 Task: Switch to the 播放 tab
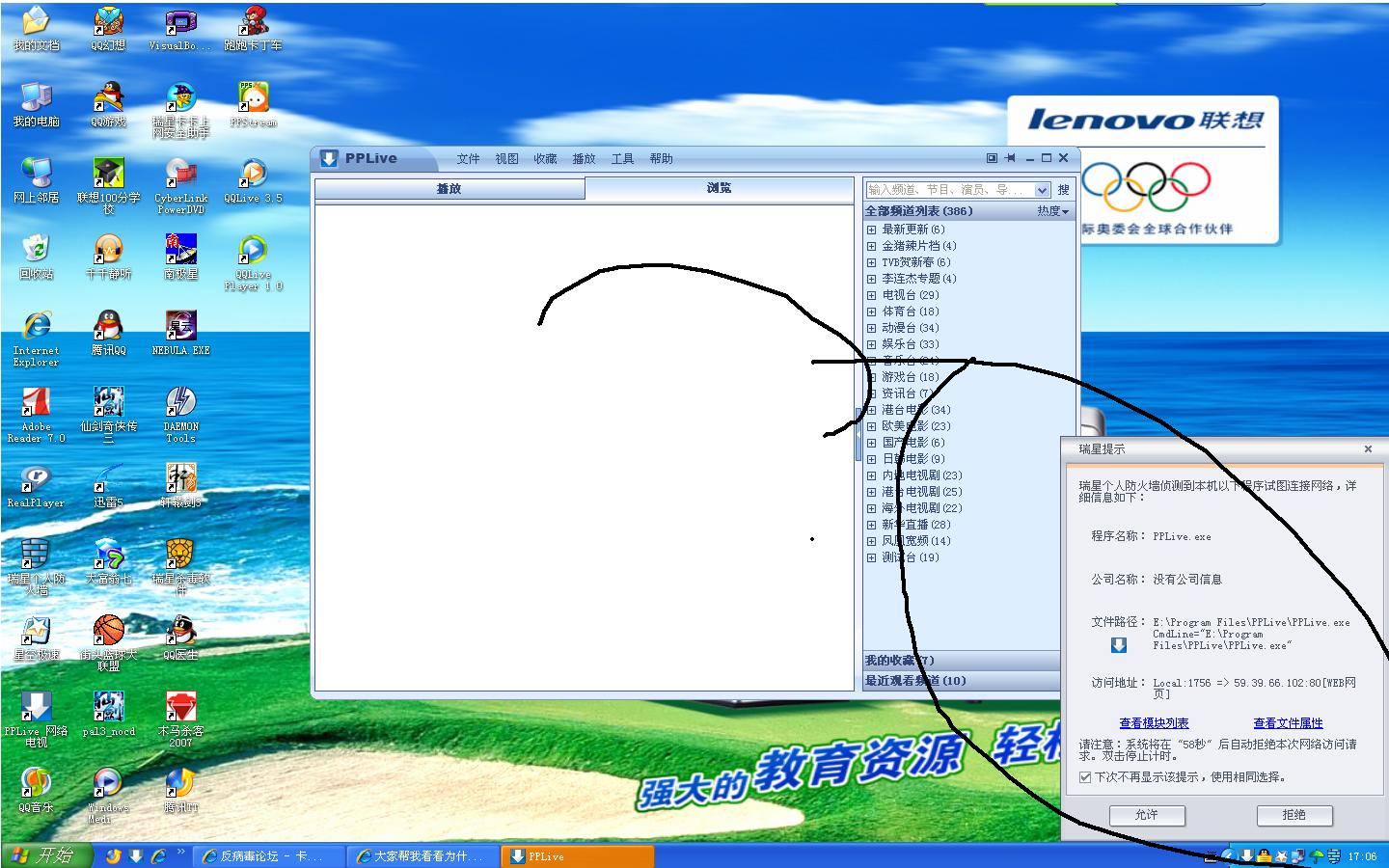point(449,188)
